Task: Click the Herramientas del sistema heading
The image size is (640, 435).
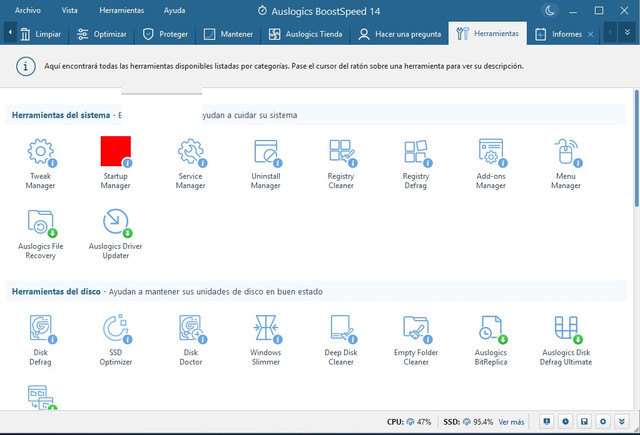Action: pyautogui.click(x=61, y=115)
